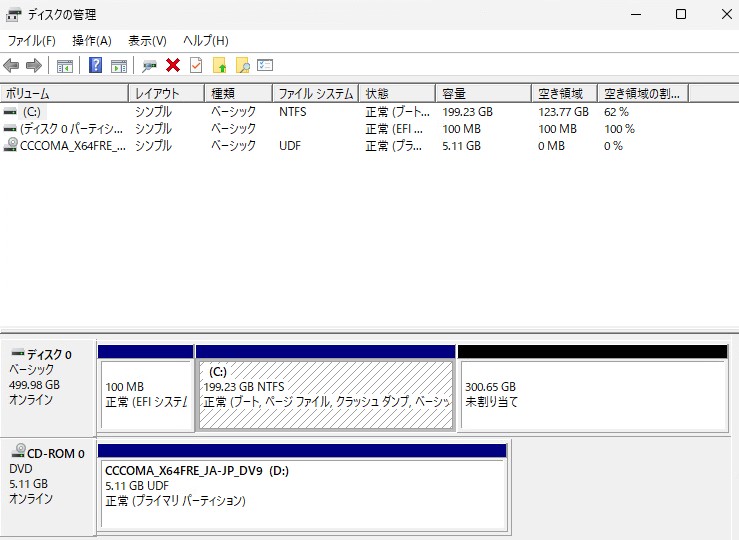The height and width of the screenshot is (540, 739).
Task: Click the Disk Management title bar app icon
Action: [13, 15]
